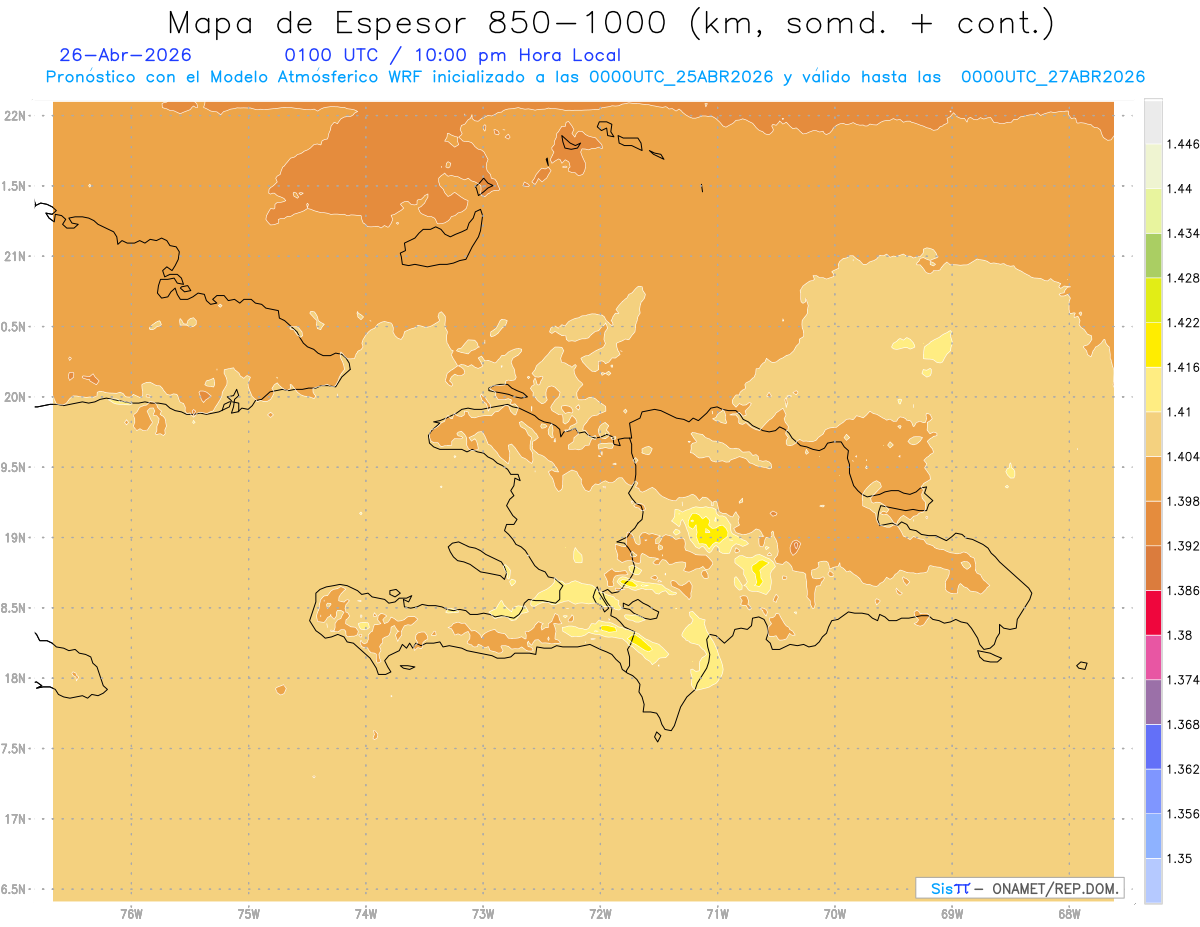1200x927 pixels.
Task: Click the green 1.428 legend color band
Action: tap(1153, 255)
